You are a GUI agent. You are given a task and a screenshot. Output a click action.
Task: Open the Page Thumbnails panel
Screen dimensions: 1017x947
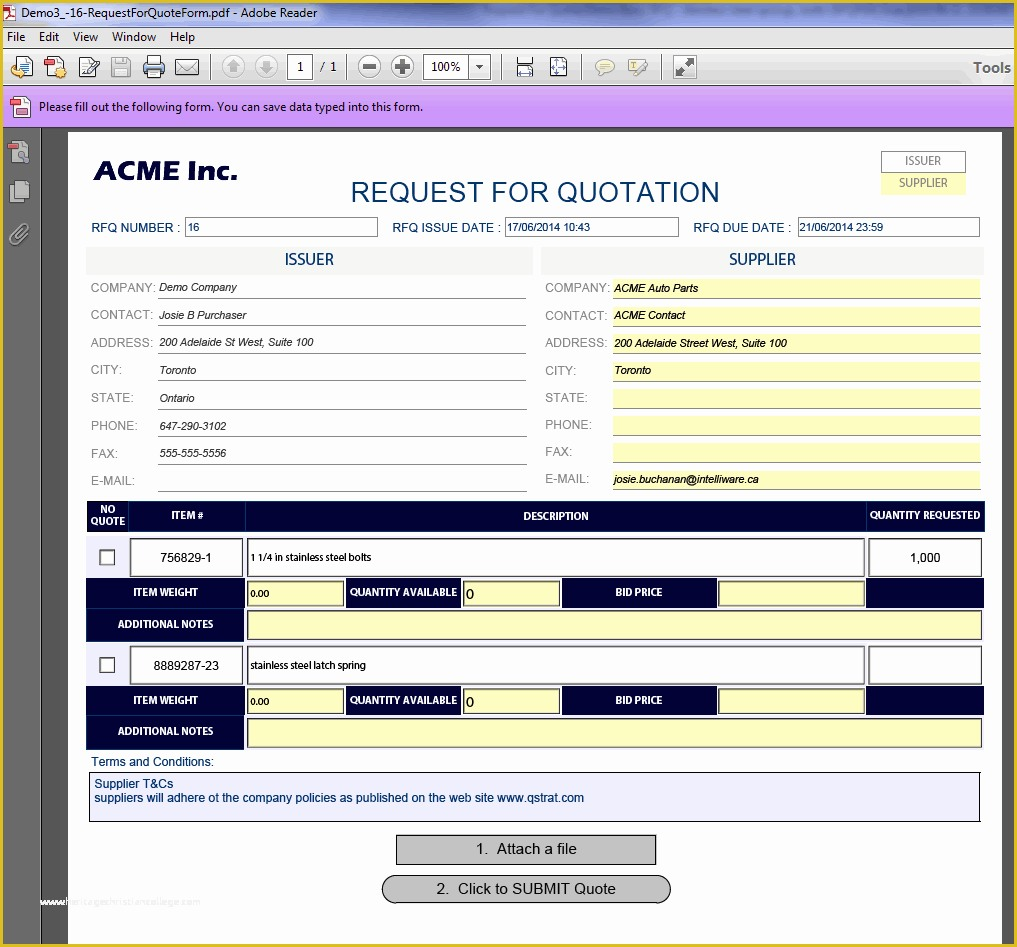coord(18,190)
